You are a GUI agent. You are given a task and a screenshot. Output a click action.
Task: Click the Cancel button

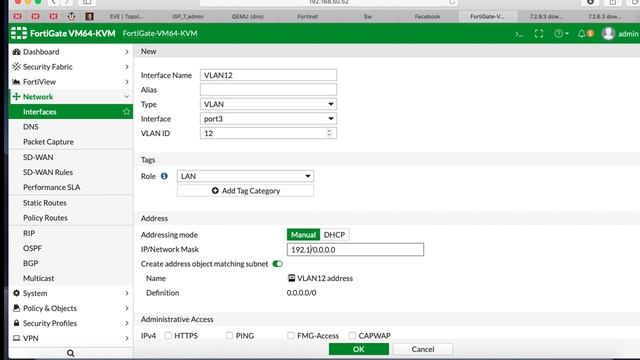[x=423, y=349]
